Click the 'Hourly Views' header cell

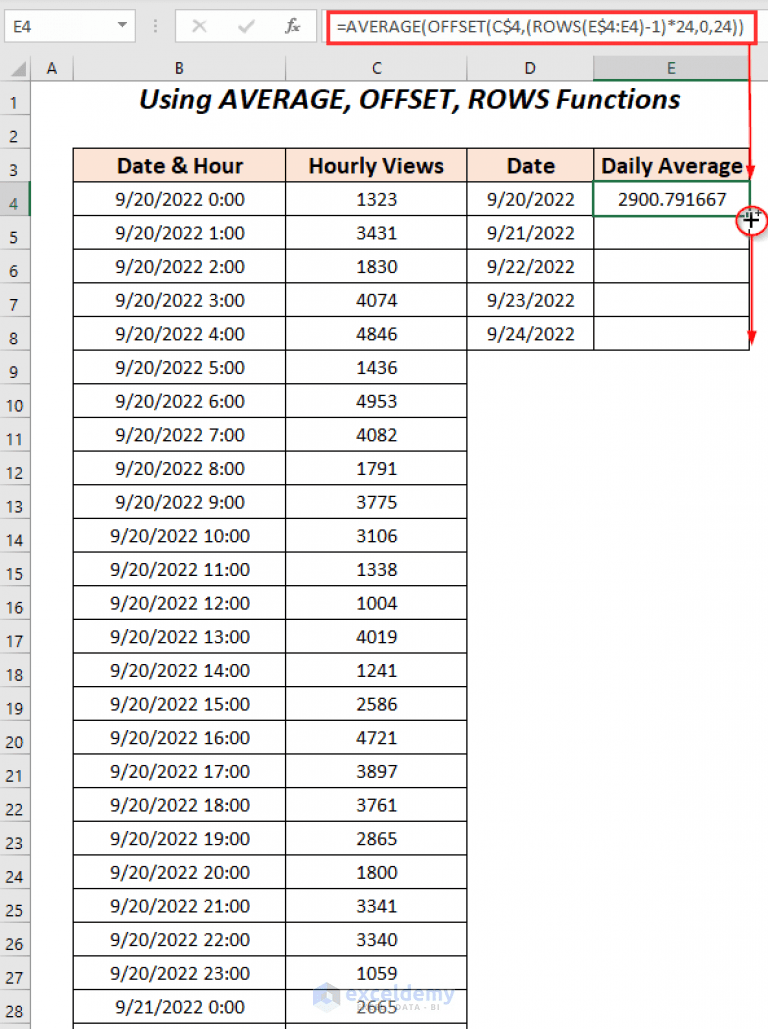(x=376, y=165)
